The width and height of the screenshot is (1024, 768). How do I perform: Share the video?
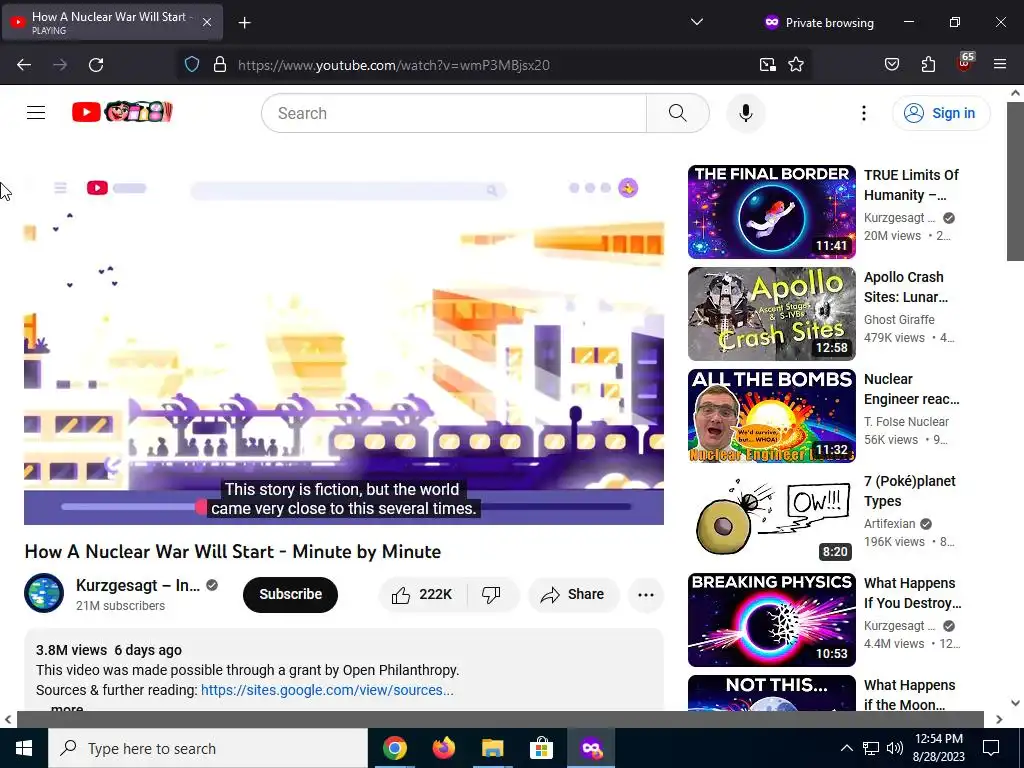tap(573, 594)
